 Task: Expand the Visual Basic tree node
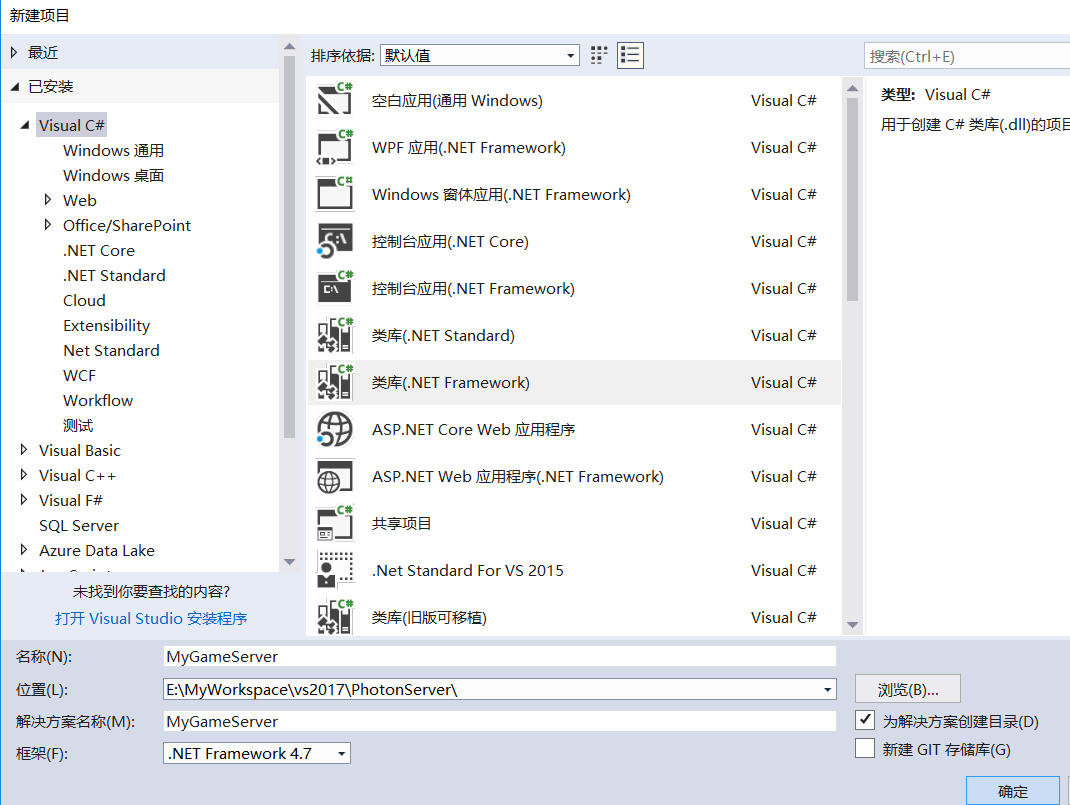24,450
